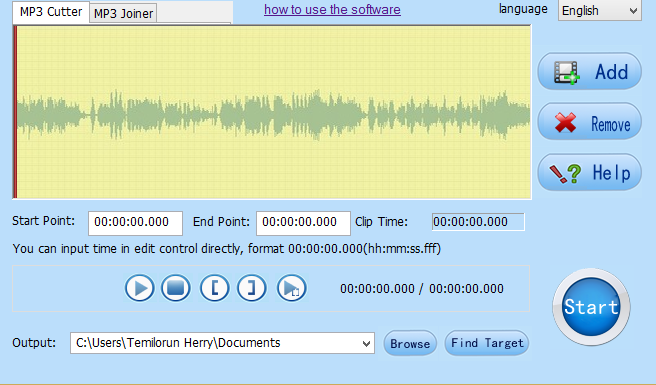The image size is (656, 385).
Task: Play the selected clip preview icon
Action: point(292,288)
